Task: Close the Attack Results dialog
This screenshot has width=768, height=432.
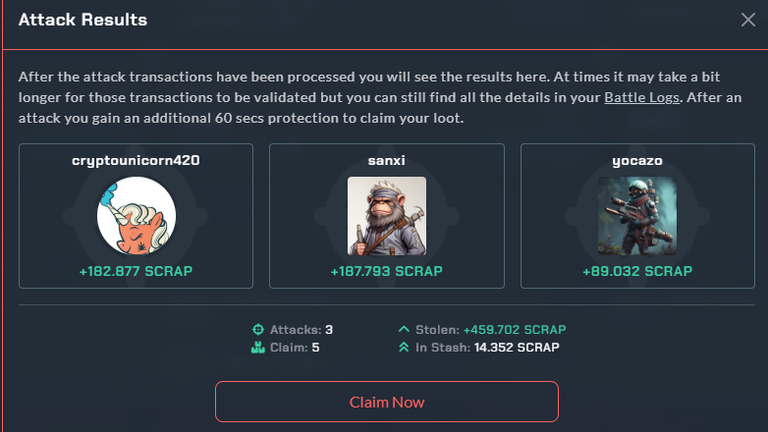Action: [748, 20]
